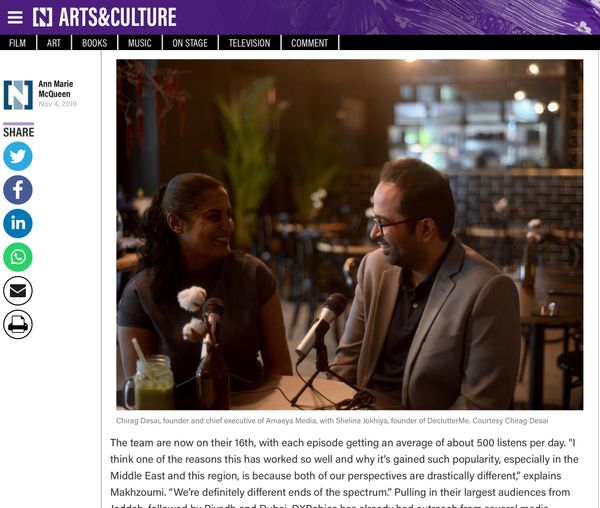The image size is (600, 508).
Task: Share article on Twitter
Action: [18, 156]
